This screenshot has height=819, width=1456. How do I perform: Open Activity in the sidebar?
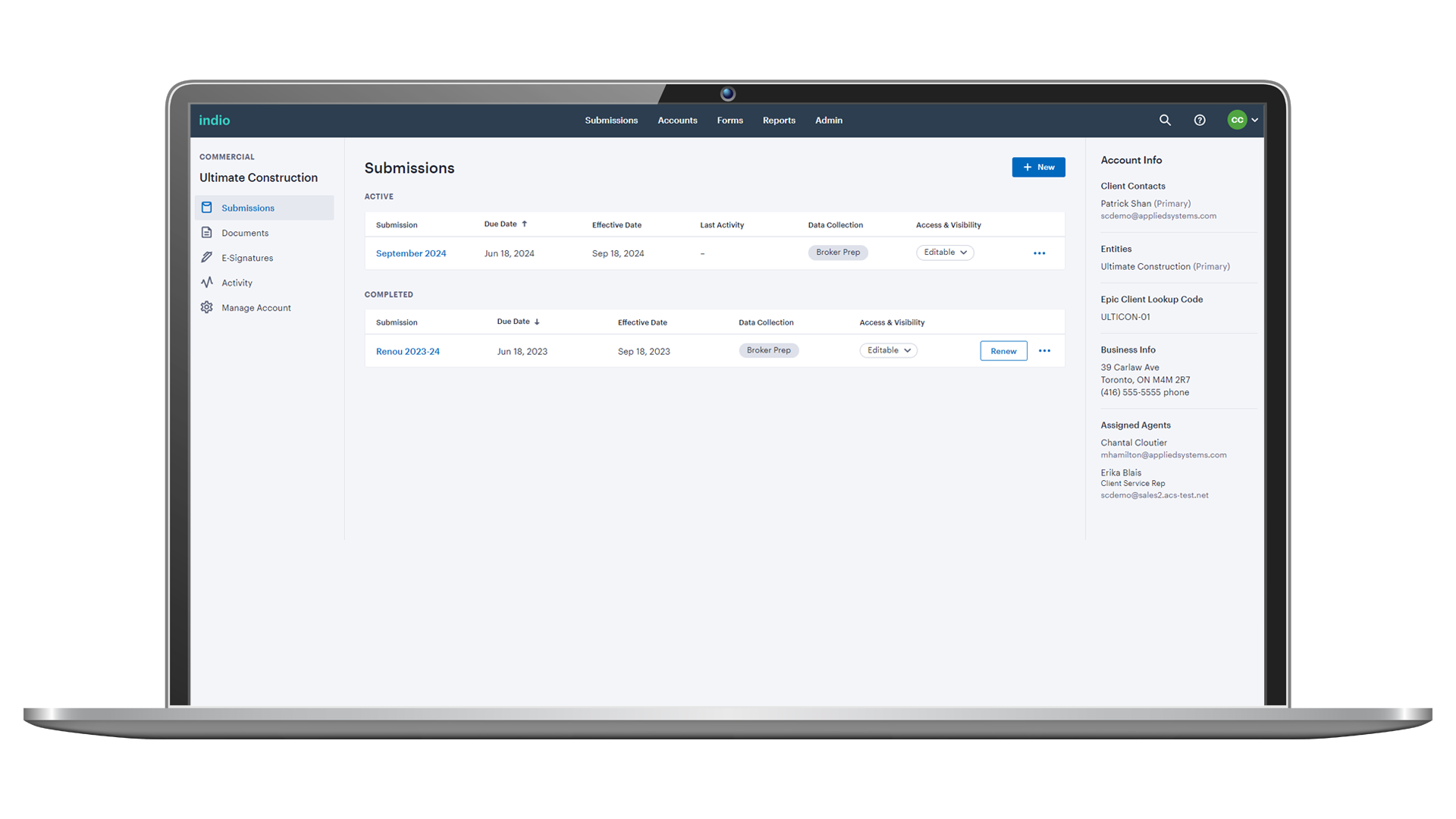[237, 283]
